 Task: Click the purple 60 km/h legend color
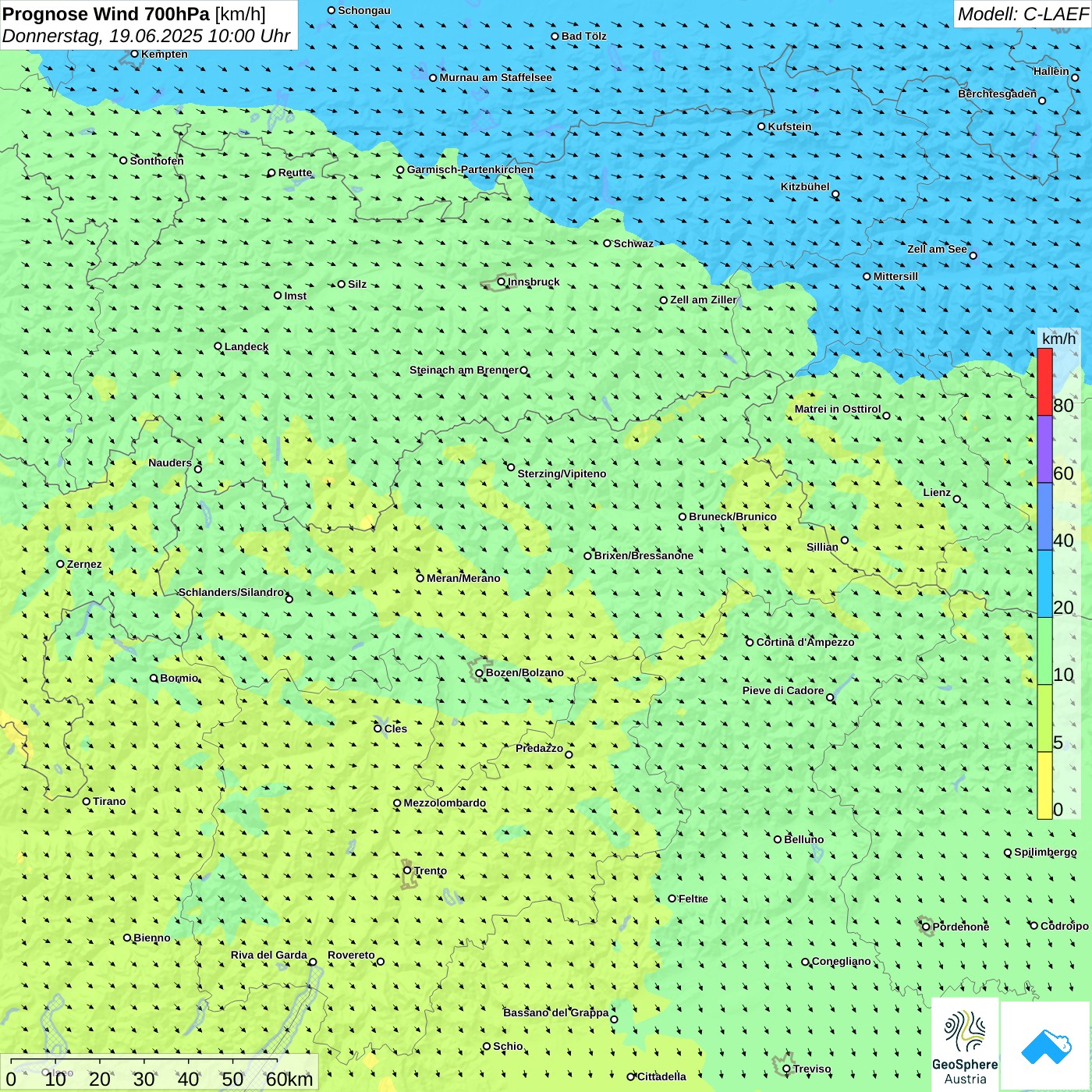click(1044, 449)
